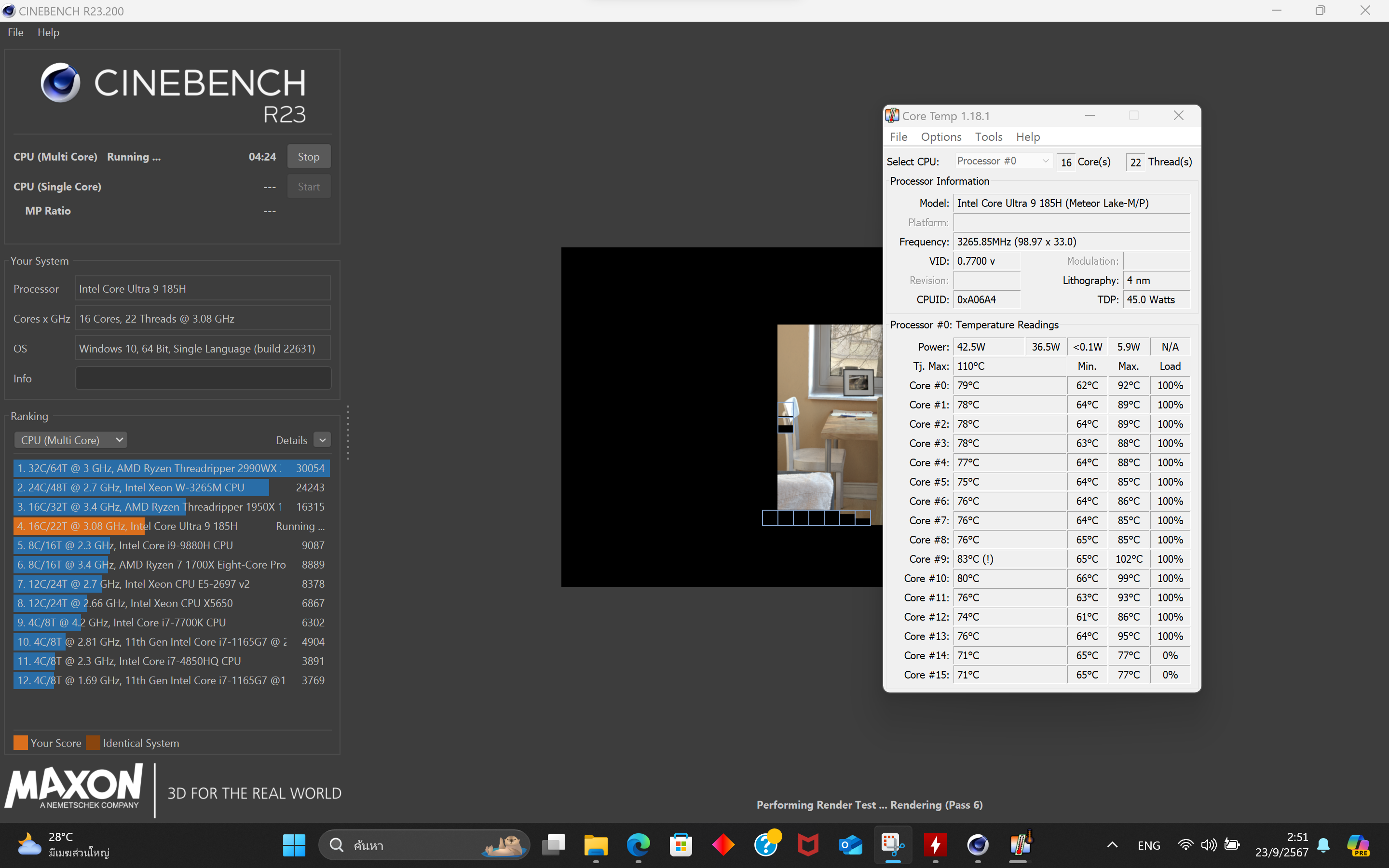The height and width of the screenshot is (868, 1389).
Task: Open Snipping Tool from the taskbar
Action: point(893,845)
